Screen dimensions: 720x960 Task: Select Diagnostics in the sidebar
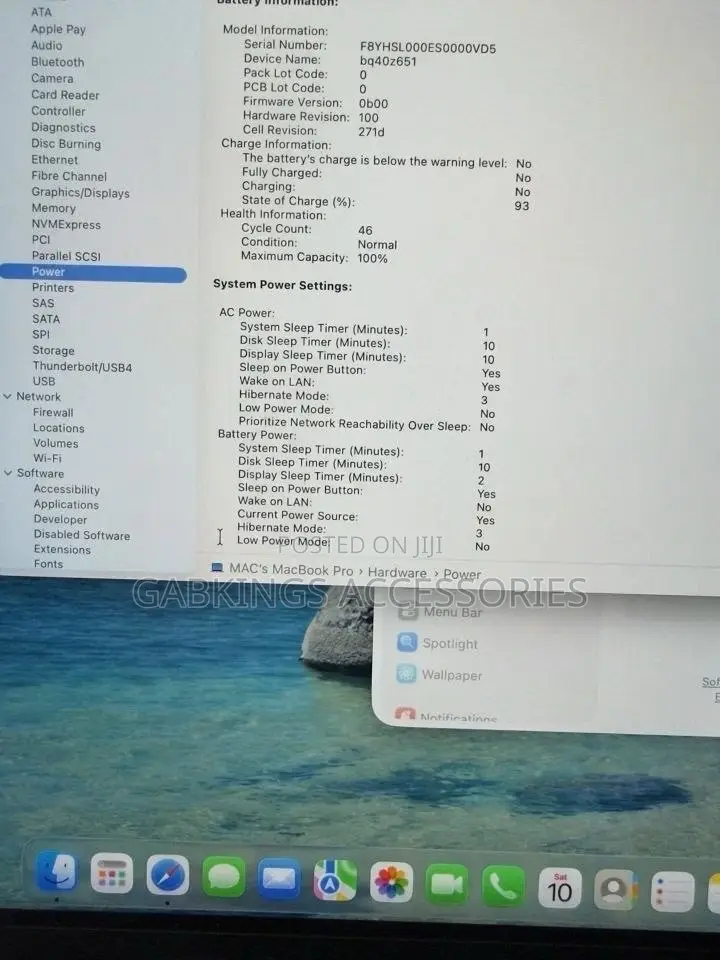tap(63, 127)
